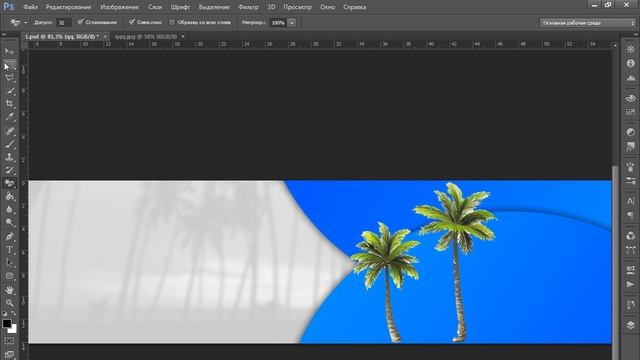Enable Образец со всех слоев checkbox
The height and width of the screenshot is (360, 640).
pyautogui.click(x=172, y=22)
